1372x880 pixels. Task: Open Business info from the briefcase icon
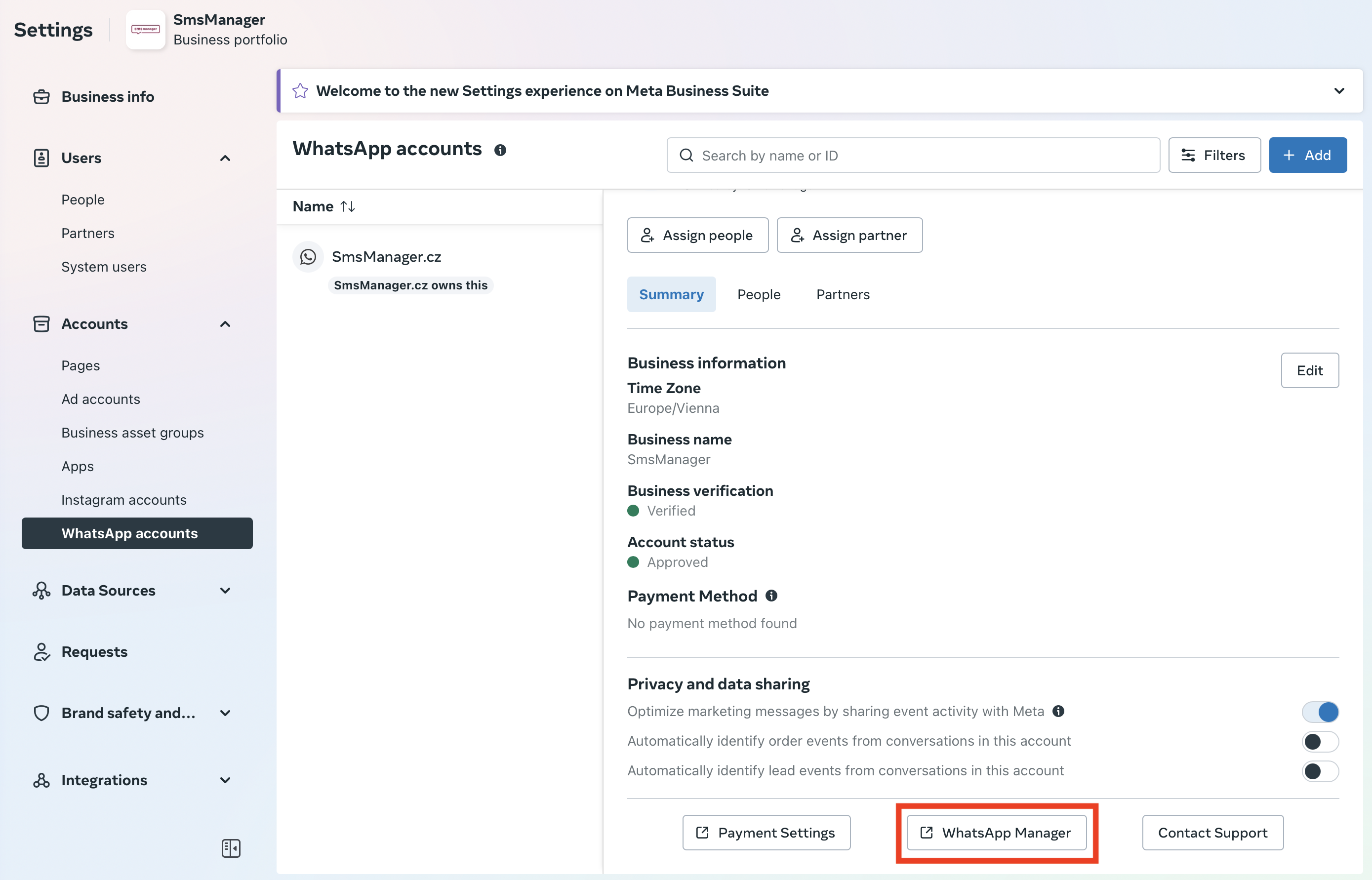41,97
